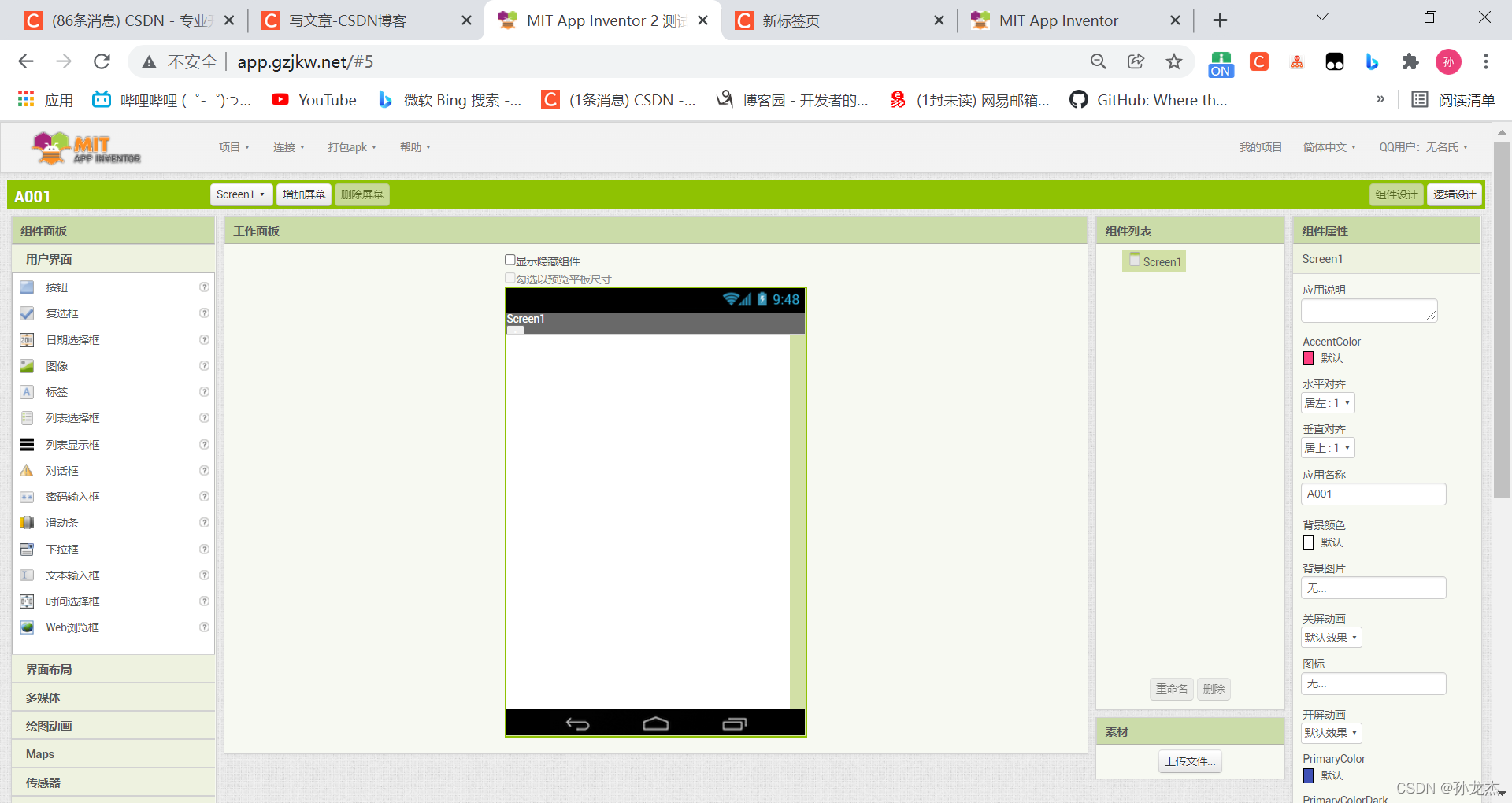The image size is (1512, 803).
Task: Select the 下拉框 component icon
Action: [27, 550]
